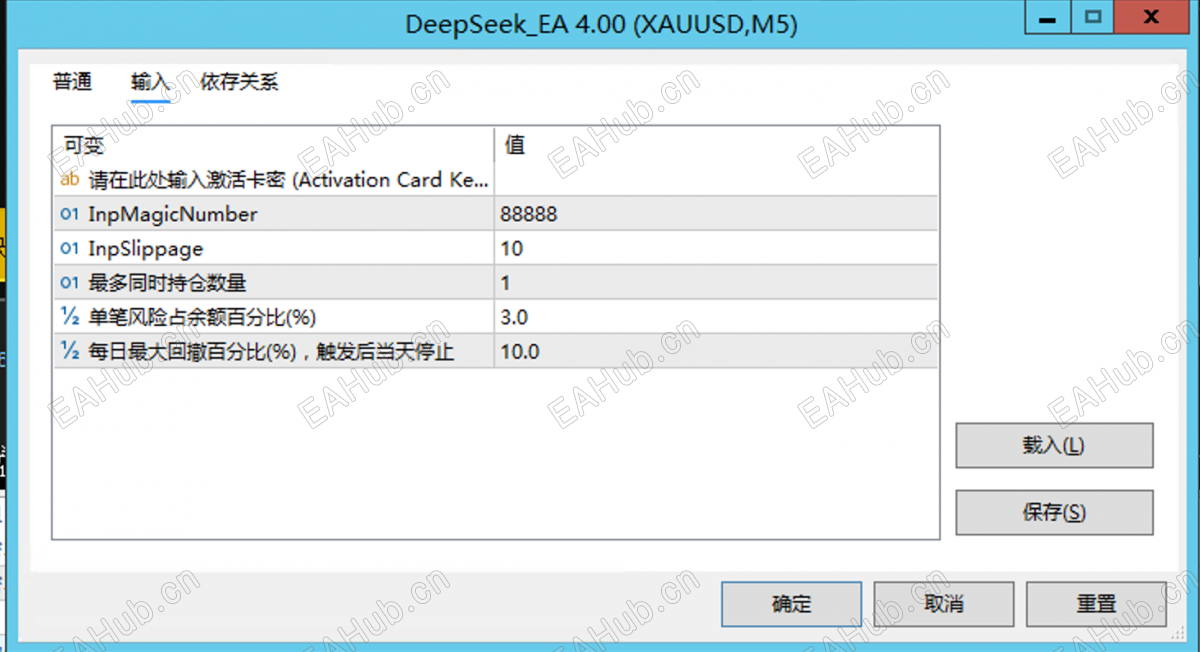Viewport: 1200px width, 652px height.
Task: Click the 01 icon beside InpMagicNumber
Action: 70,214
